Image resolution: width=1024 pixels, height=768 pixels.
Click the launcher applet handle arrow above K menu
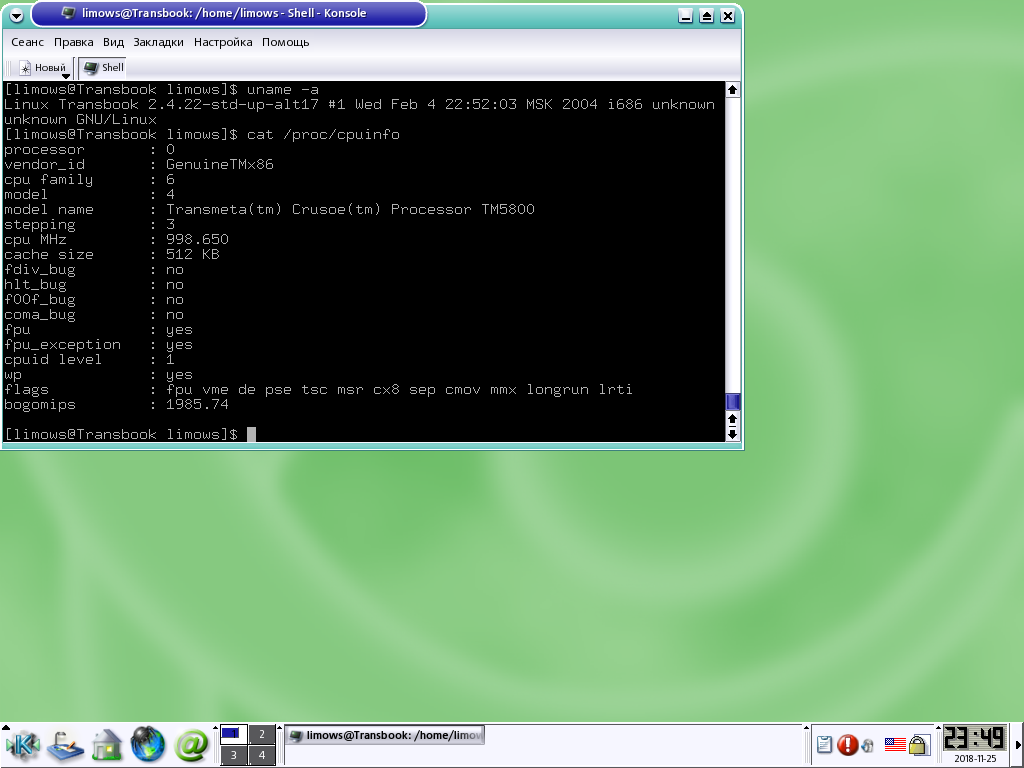tap(5, 727)
